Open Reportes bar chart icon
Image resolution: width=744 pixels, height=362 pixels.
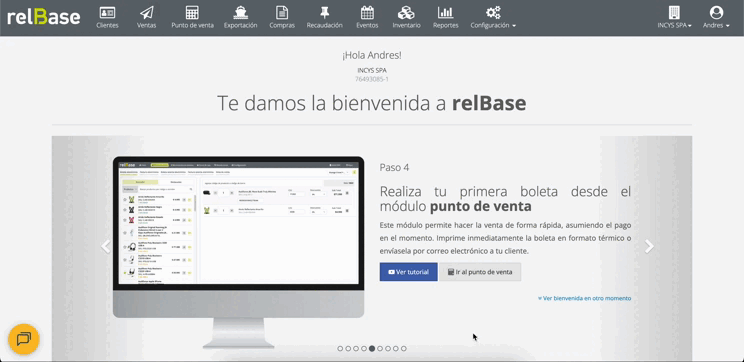pyautogui.click(x=446, y=12)
